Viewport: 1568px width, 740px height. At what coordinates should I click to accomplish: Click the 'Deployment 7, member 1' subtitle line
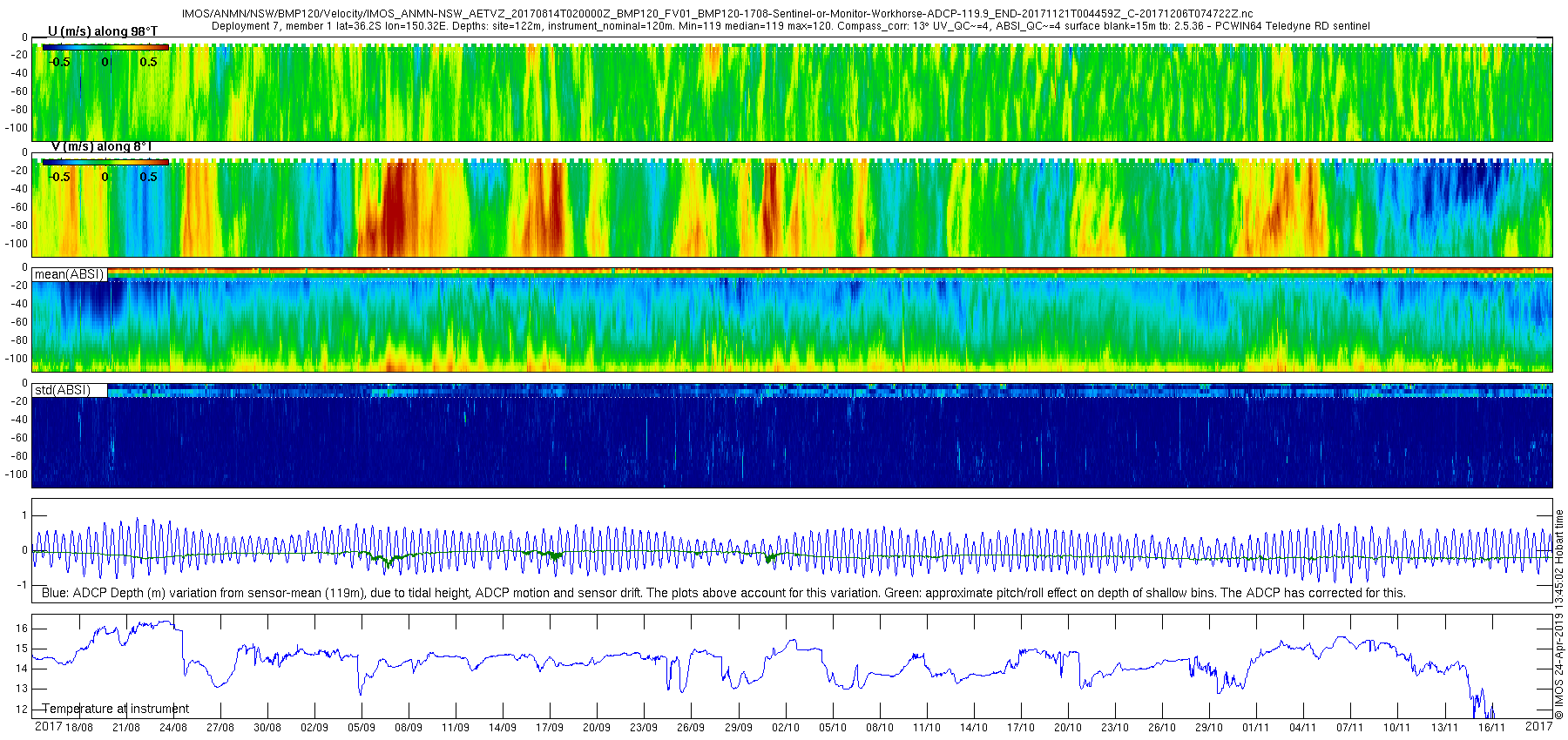pyautogui.click(x=790, y=26)
